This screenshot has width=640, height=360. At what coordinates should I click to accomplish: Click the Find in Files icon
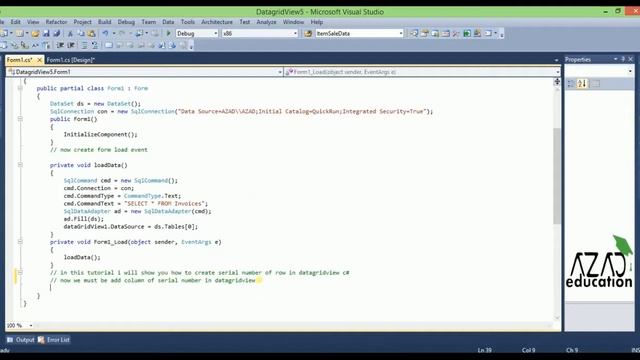click(308, 33)
